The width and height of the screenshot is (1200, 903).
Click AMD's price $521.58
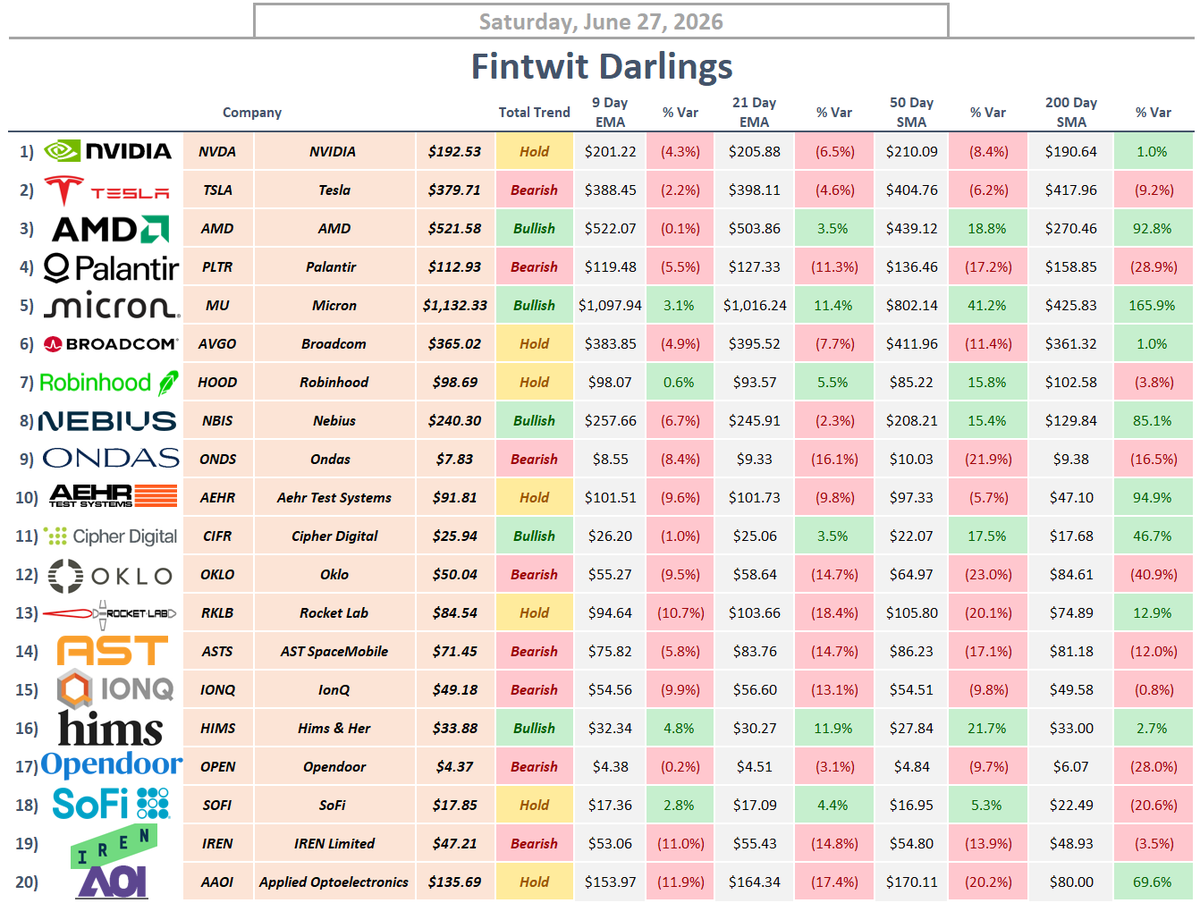pyautogui.click(x=454, y=229)
